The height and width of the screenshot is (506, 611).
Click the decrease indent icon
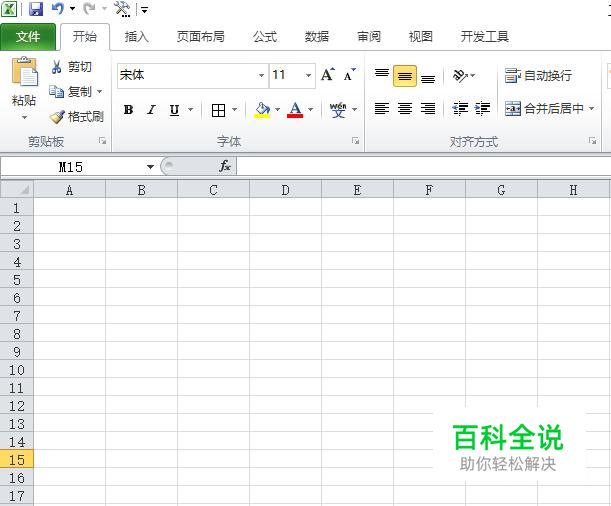coord(460,109)
